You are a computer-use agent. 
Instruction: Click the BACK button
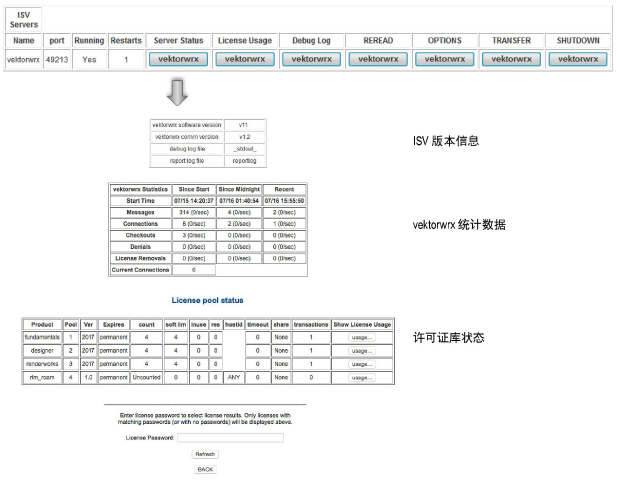click(x=205, y=469)
